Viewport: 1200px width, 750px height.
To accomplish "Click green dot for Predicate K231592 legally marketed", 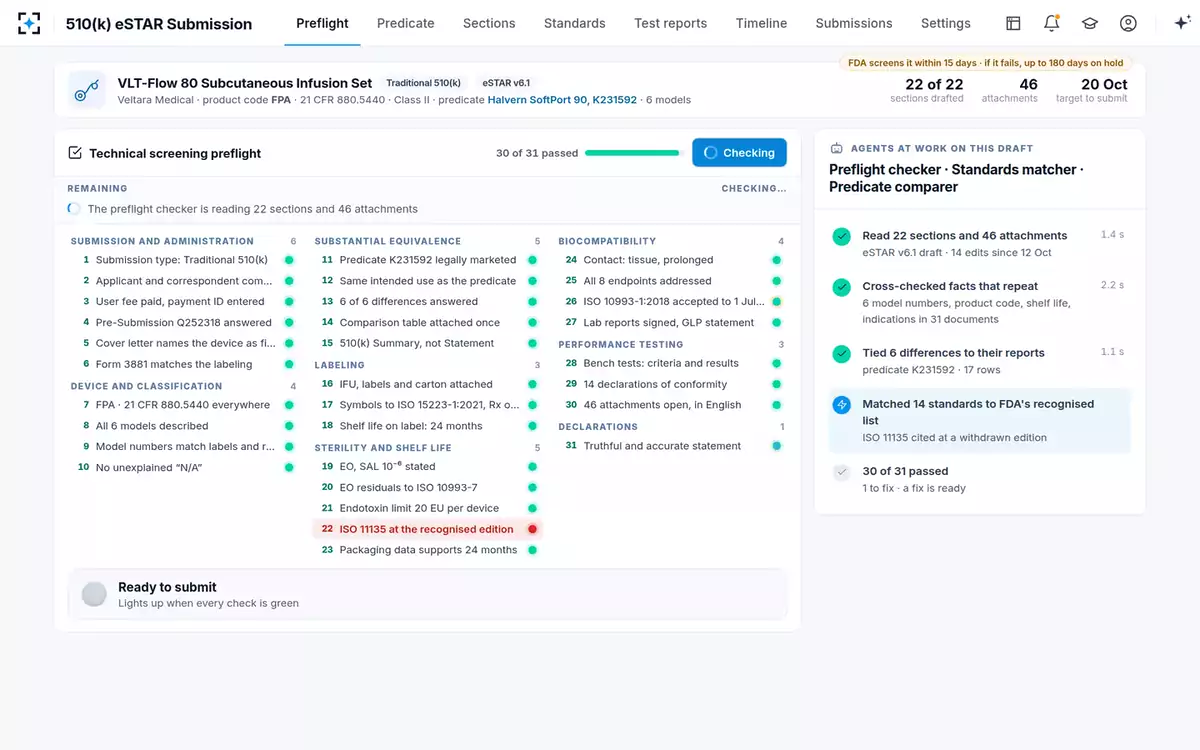I will pyautogui.click(x=532, y=260).
